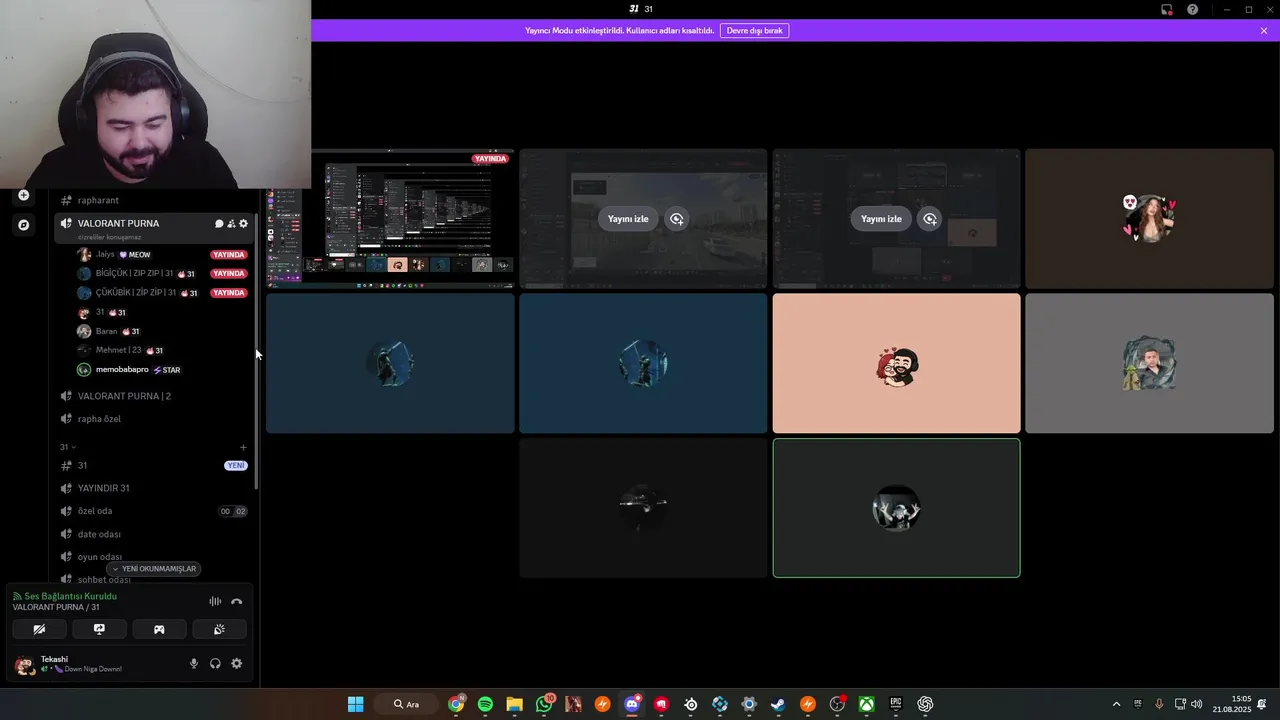Collapse the 31 category chevron

(73, 447)
